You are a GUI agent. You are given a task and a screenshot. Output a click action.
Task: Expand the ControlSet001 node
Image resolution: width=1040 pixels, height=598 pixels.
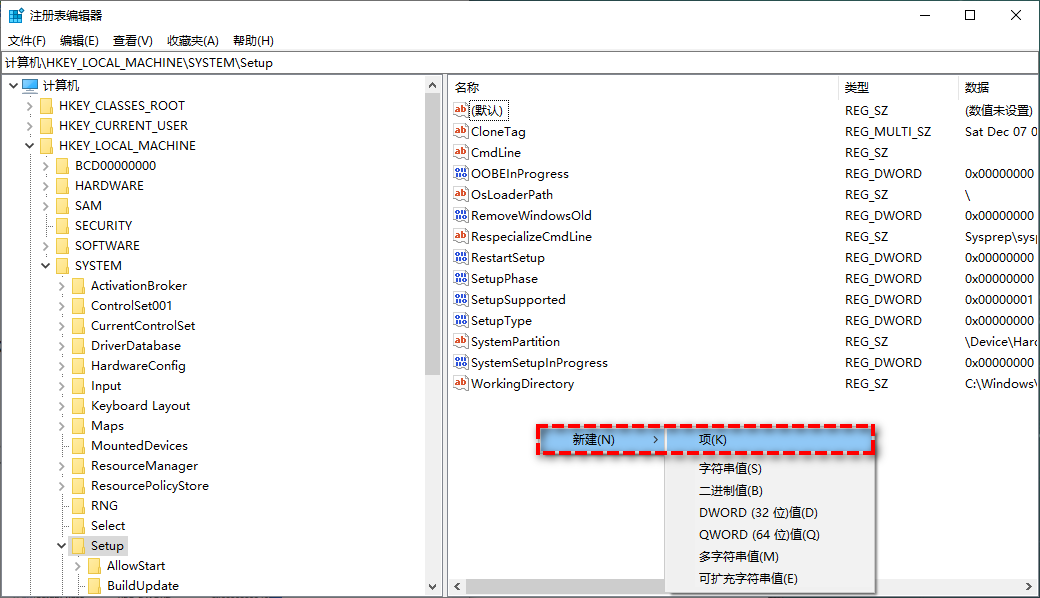tap(64, 305)
